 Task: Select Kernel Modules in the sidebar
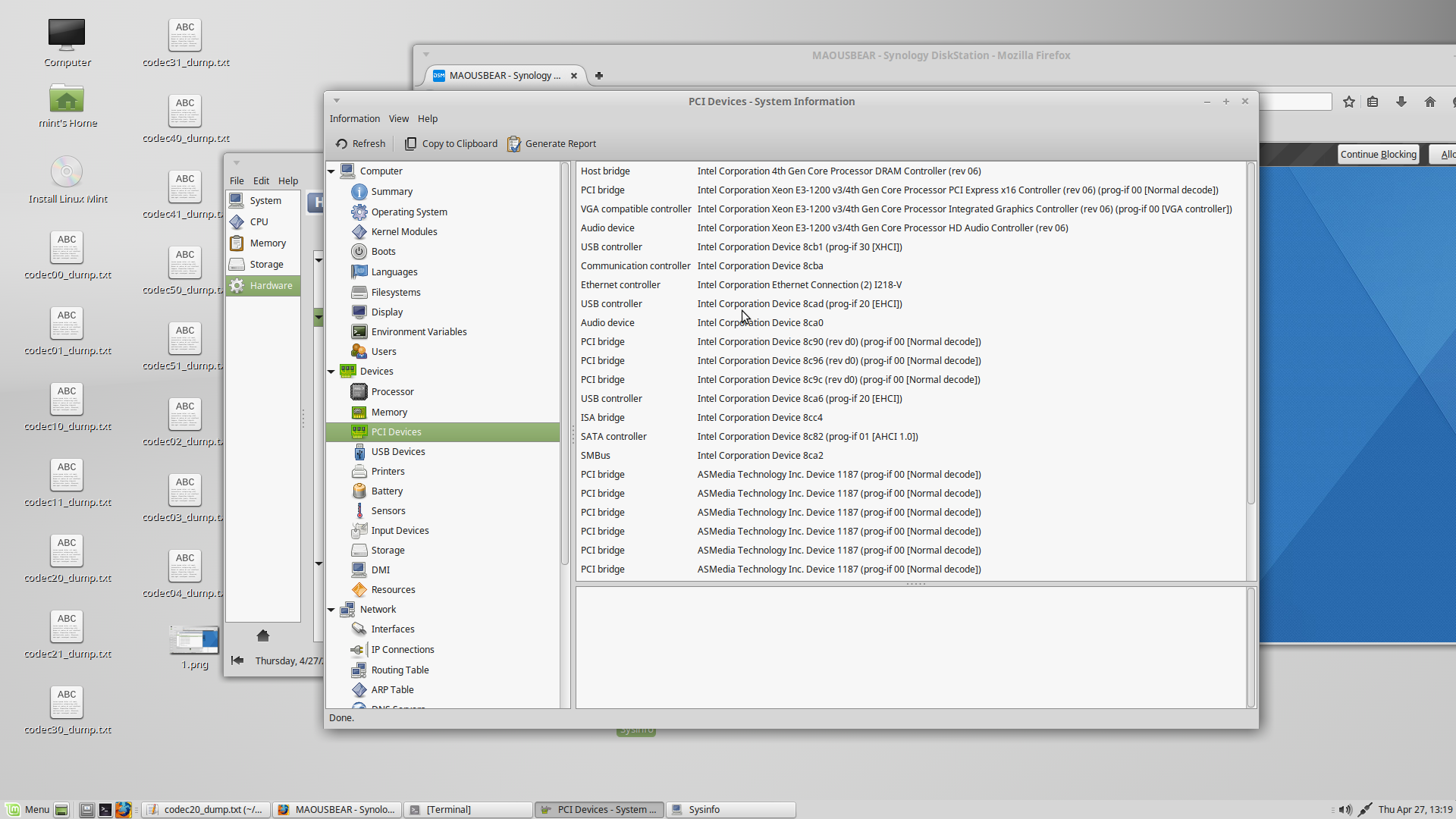(403, 232)
